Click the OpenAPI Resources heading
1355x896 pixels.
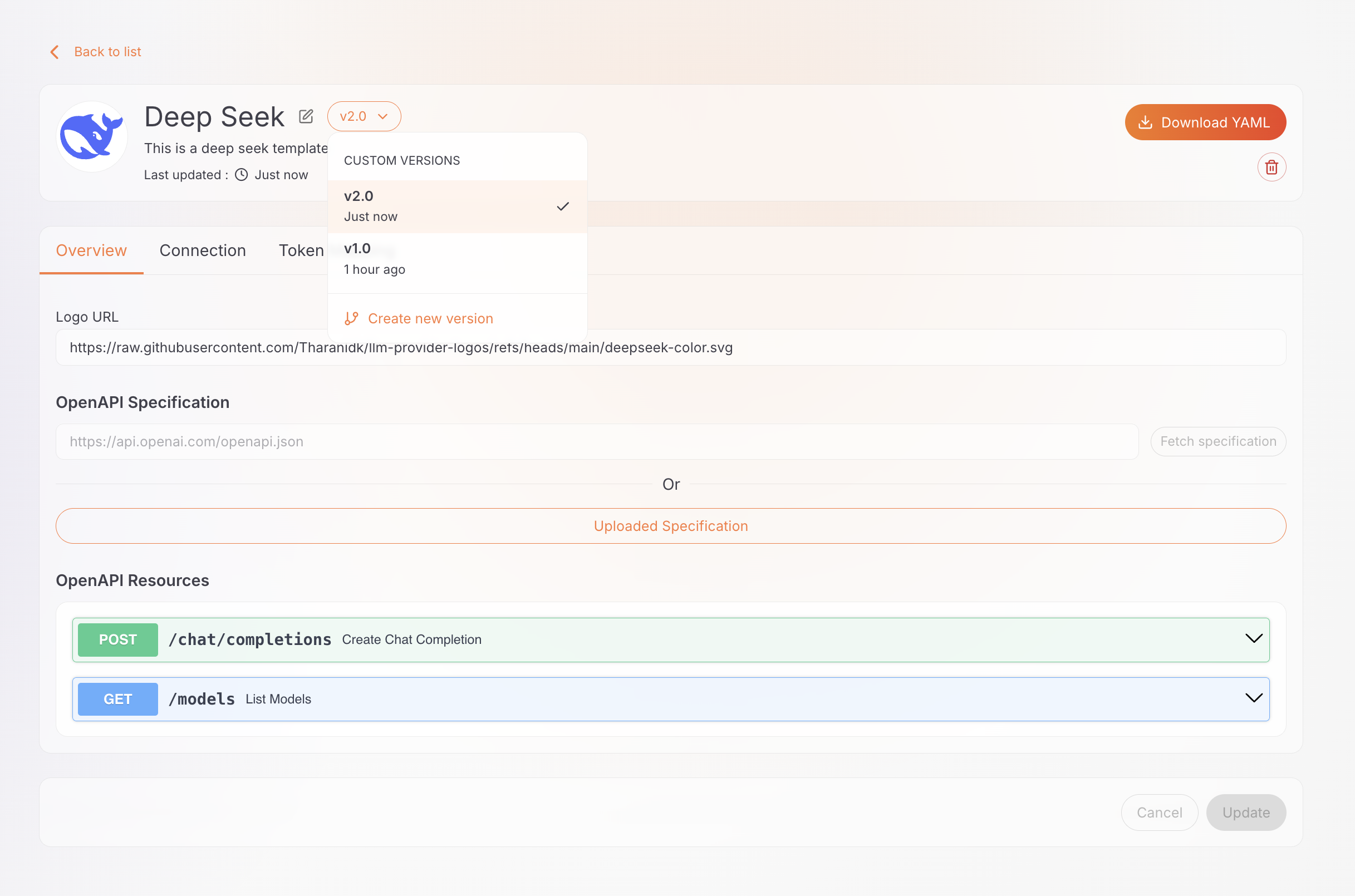click(x=132, y=580)
